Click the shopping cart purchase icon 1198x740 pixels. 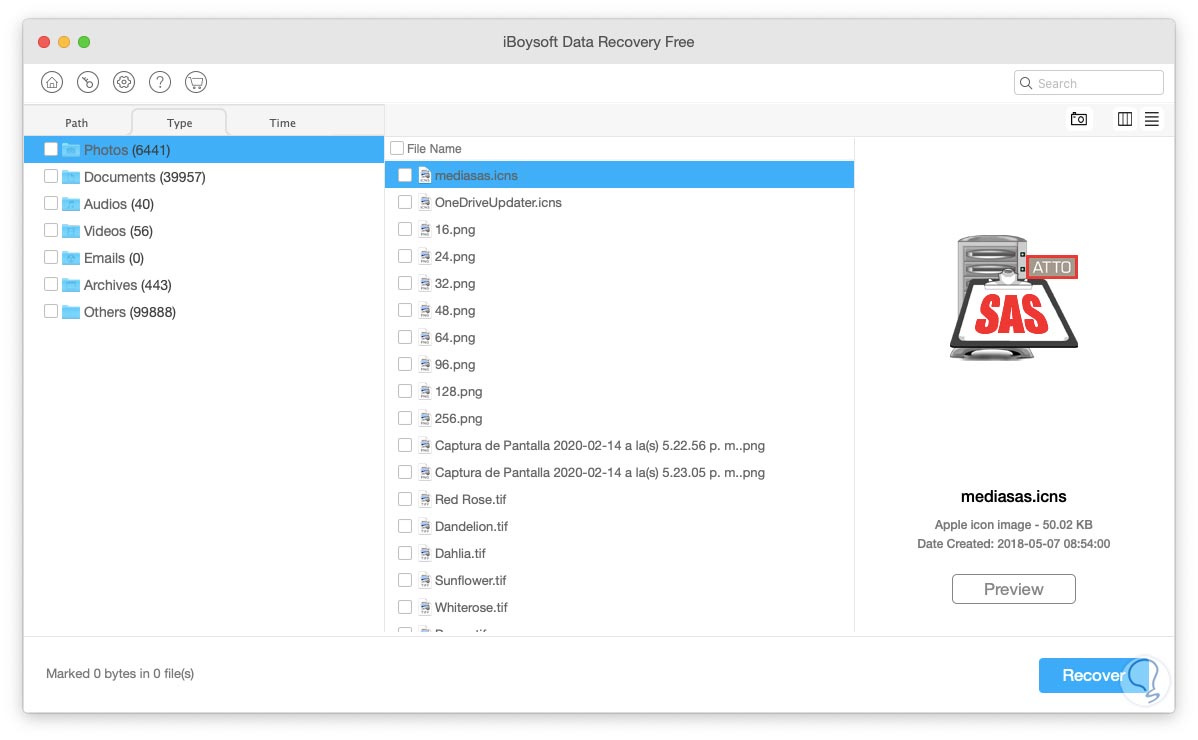[x=196, y=82]
